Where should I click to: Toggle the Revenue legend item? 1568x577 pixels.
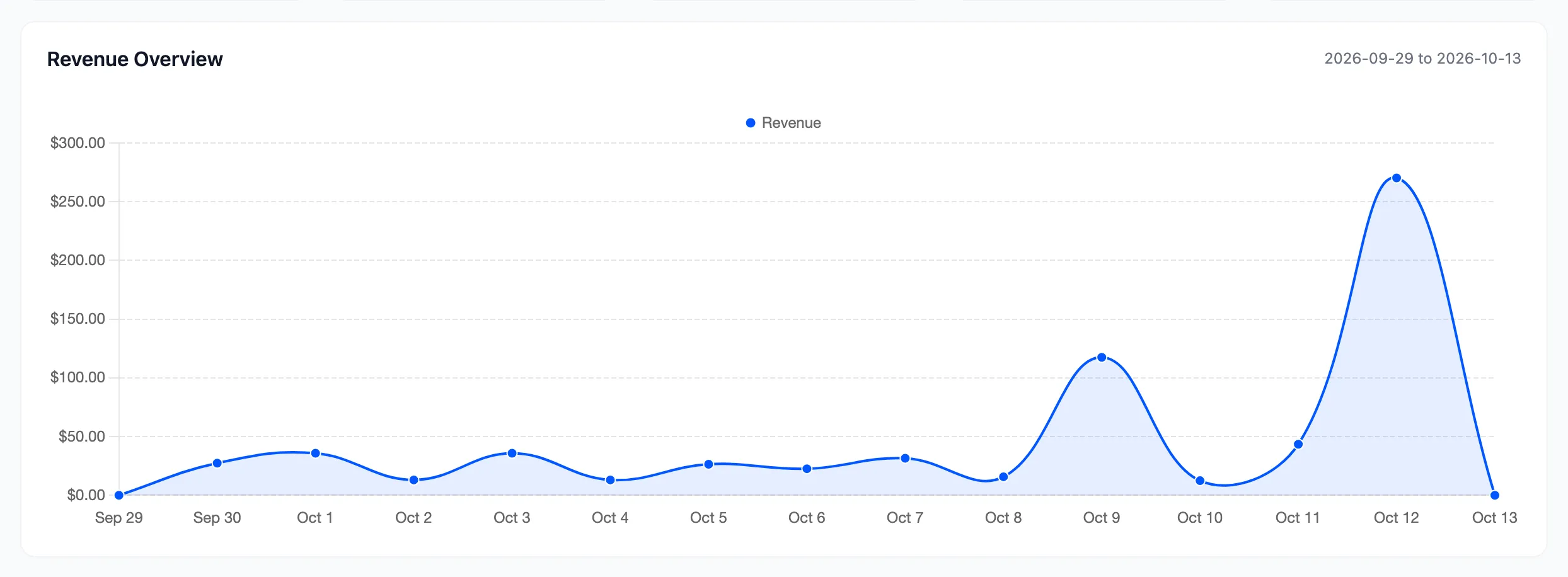[783, 123]
